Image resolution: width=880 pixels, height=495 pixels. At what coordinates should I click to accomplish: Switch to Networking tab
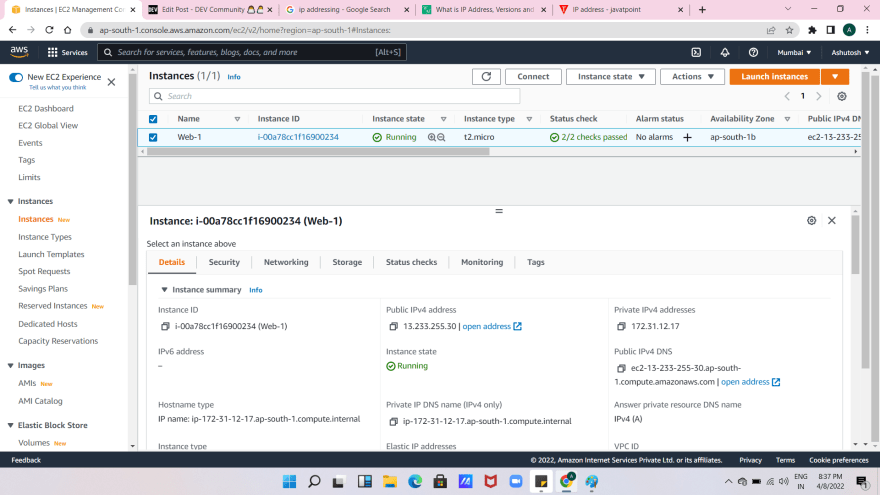click(x=286, y=262)
